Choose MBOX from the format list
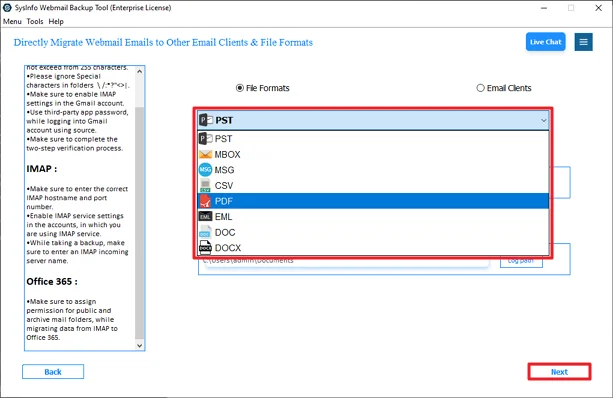Viewport: 613px width, 398px height. point(373,154)
